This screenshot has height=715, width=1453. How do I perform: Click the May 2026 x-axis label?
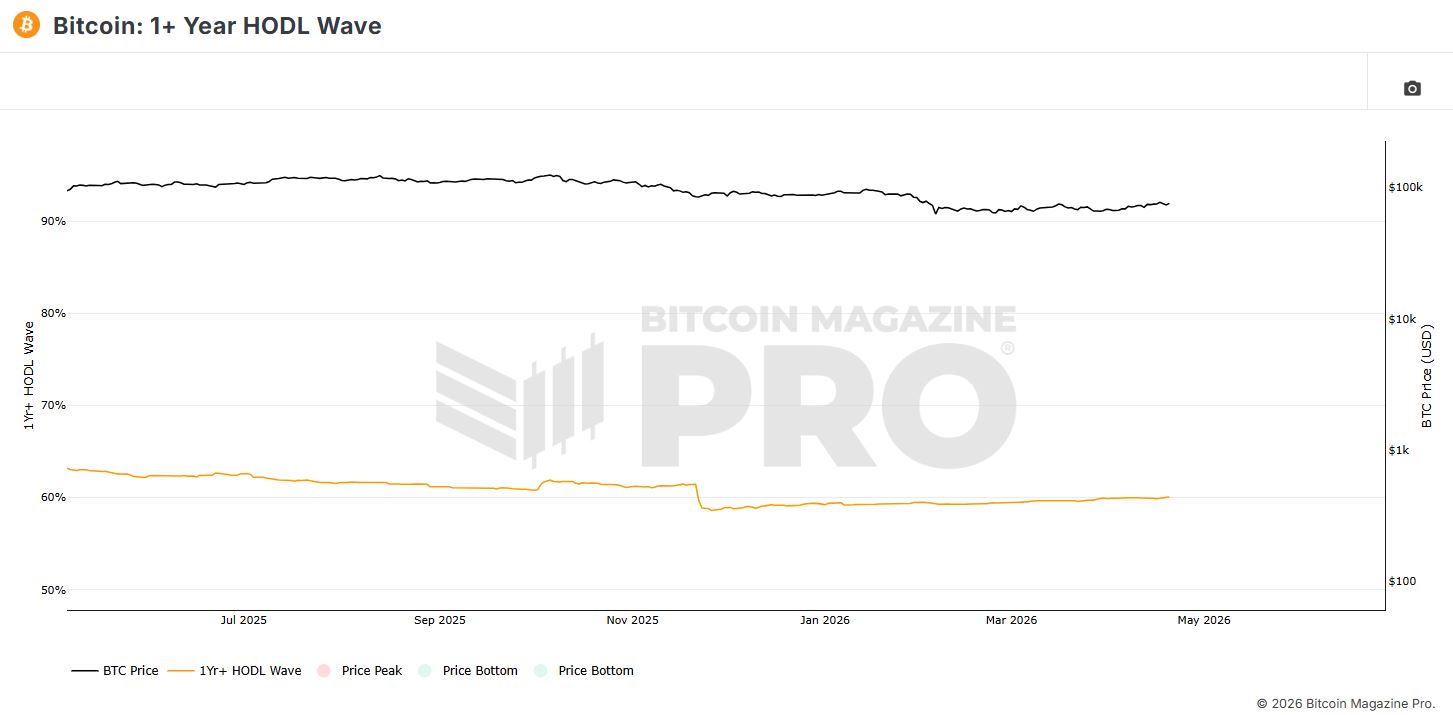coord(1204,620)
